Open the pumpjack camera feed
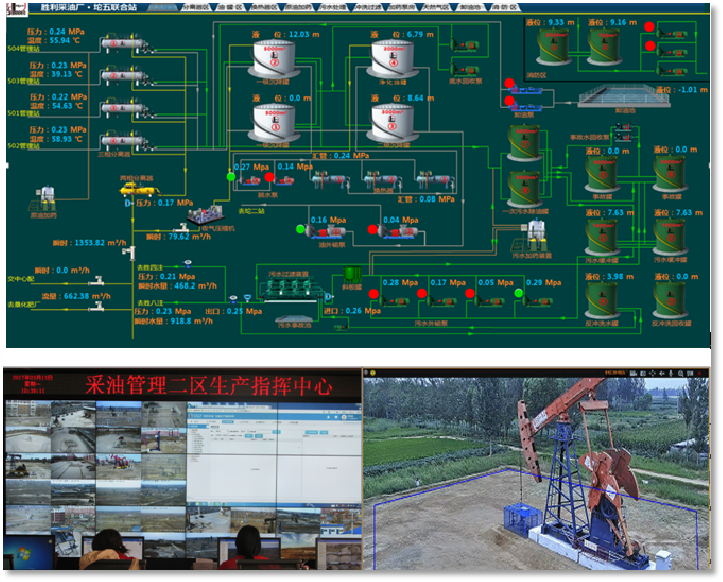This screenshot has height=582, width=723. (540, 468)
